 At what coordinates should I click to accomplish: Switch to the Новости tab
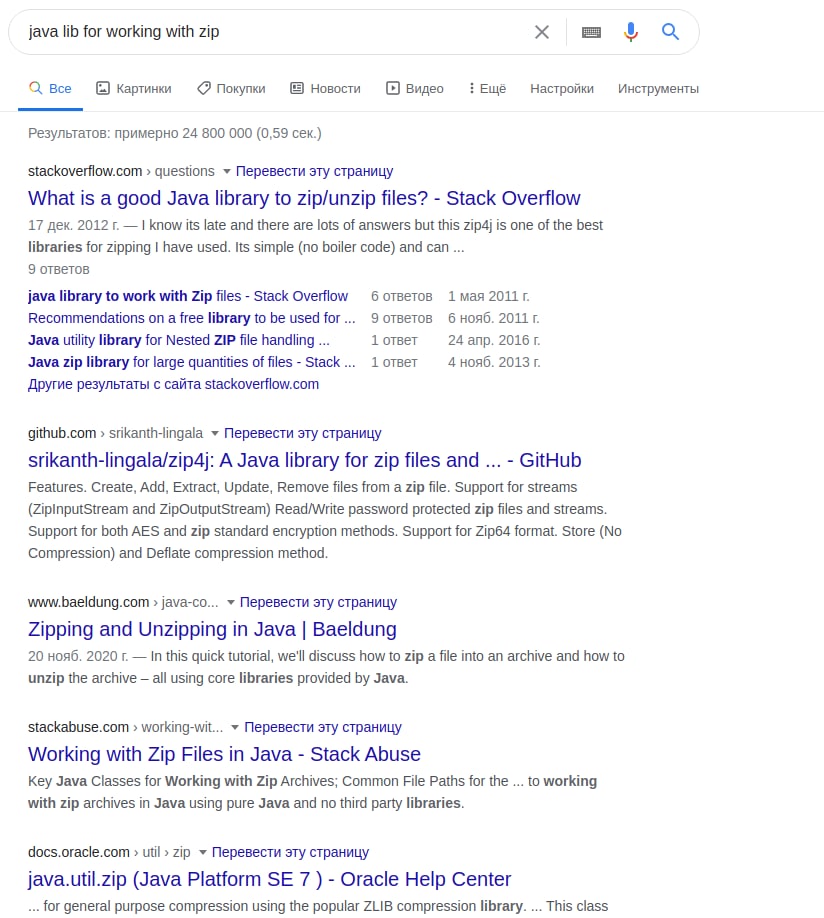pyautogui.click(x=326, y=88)
